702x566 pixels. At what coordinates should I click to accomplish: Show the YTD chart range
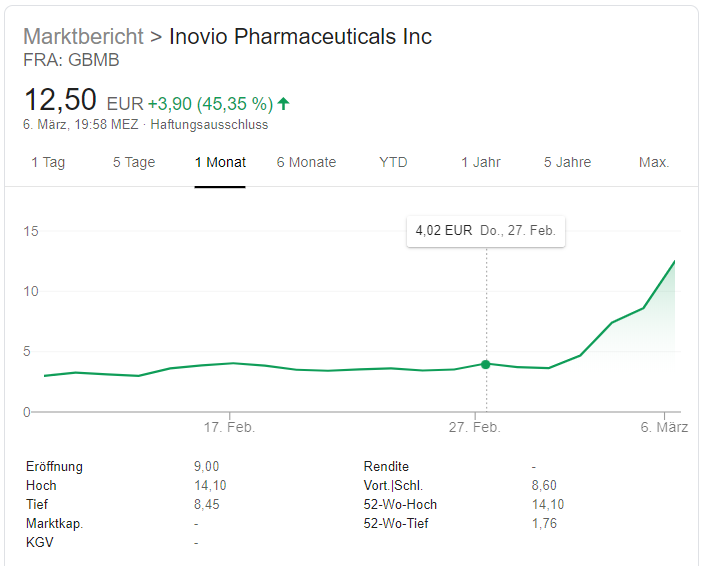pos(393,162)
